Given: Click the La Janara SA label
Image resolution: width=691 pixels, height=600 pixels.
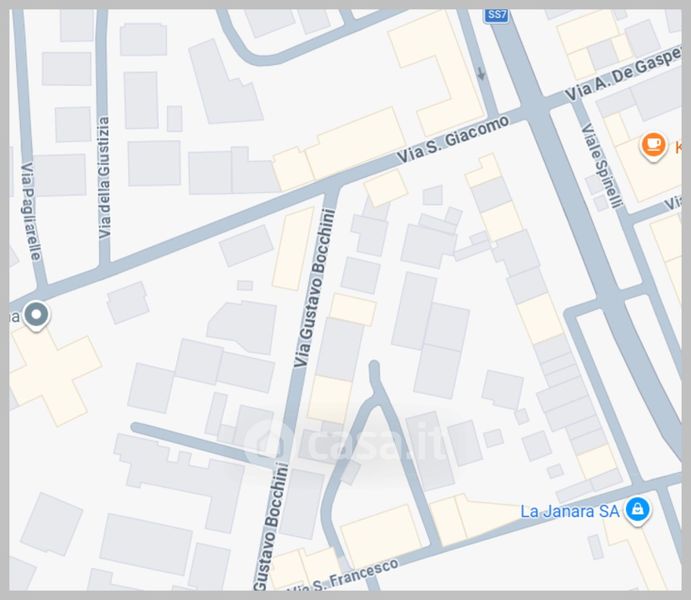Looking at the screenshot, I should 569,511.
